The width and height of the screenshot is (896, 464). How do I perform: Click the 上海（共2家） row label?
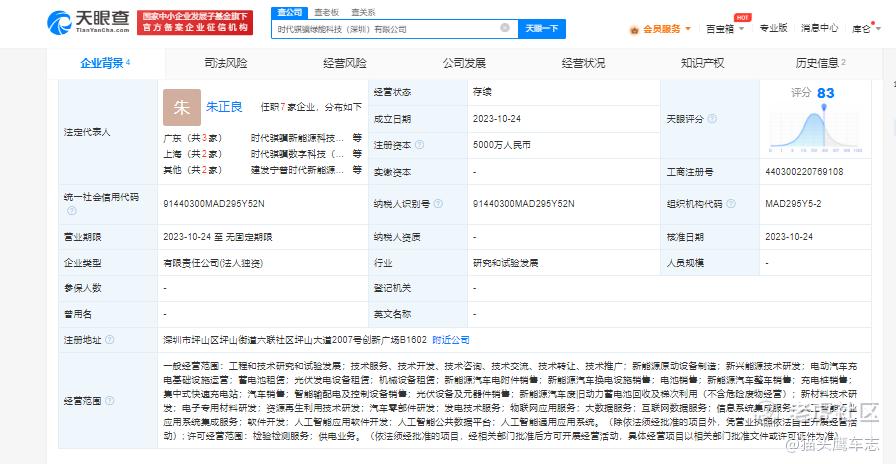click(192, 154)
